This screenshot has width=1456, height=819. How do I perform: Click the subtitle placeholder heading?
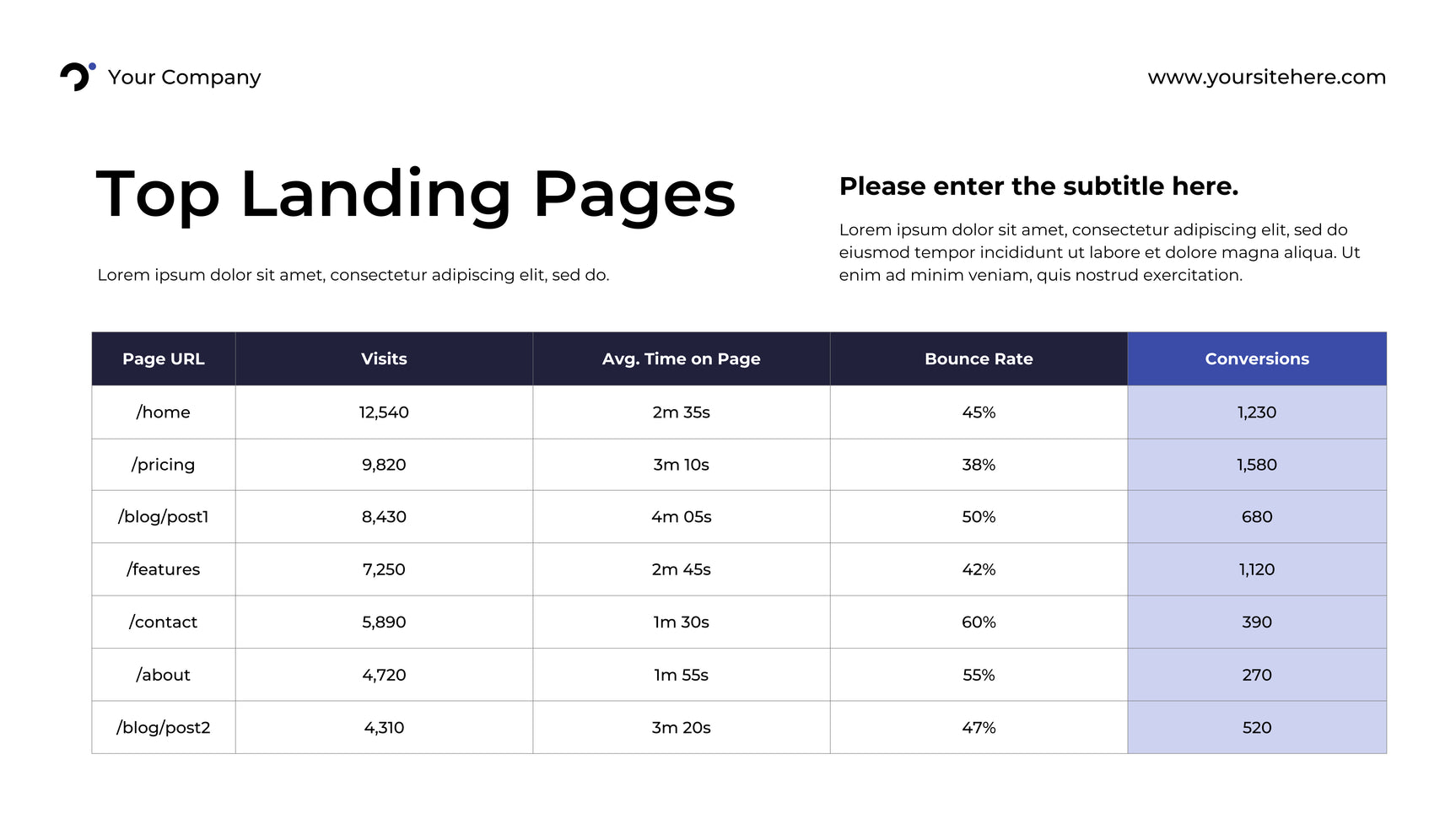coord(1038,186)
